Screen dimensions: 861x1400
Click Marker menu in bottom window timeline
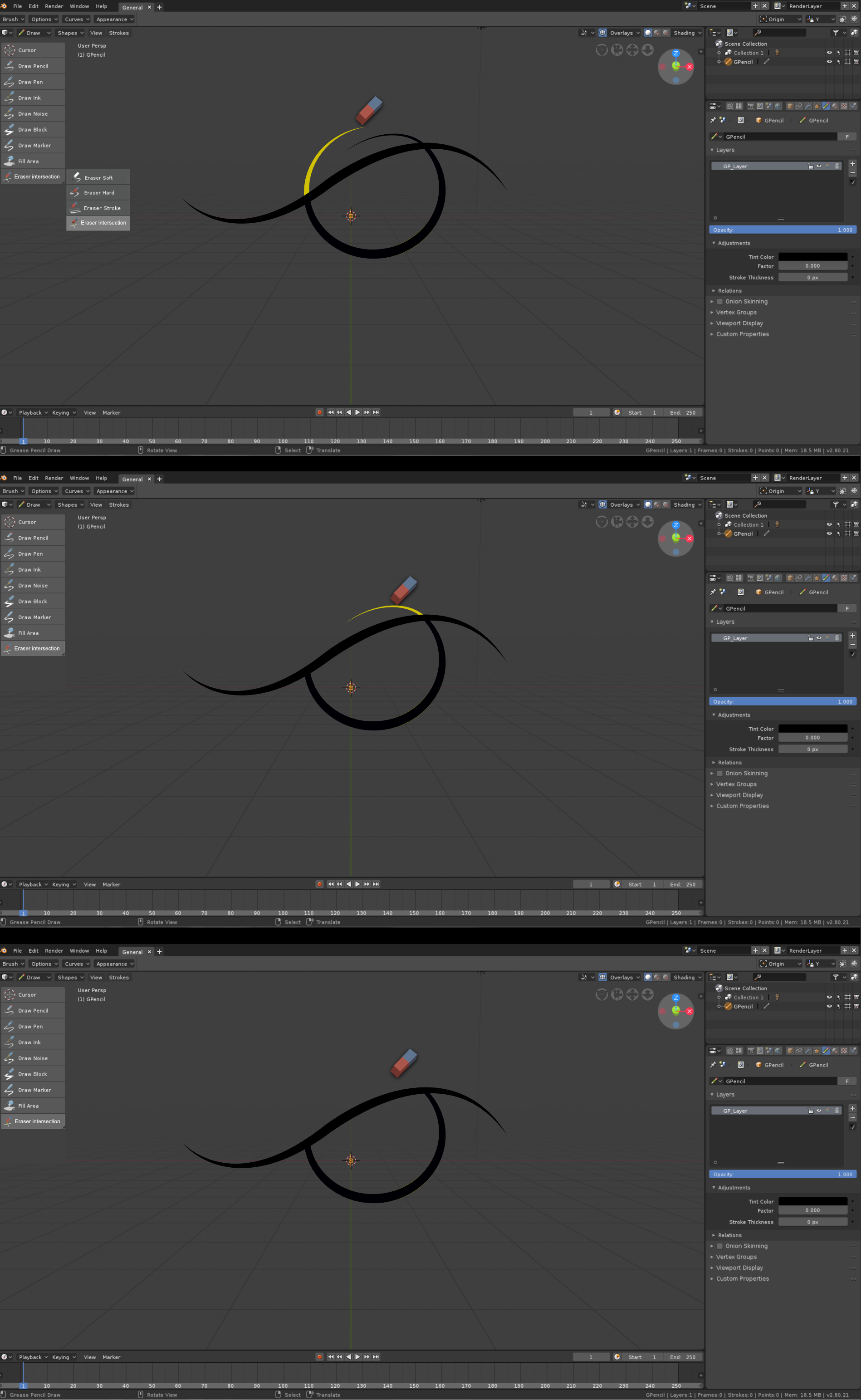coord(111,1357)
